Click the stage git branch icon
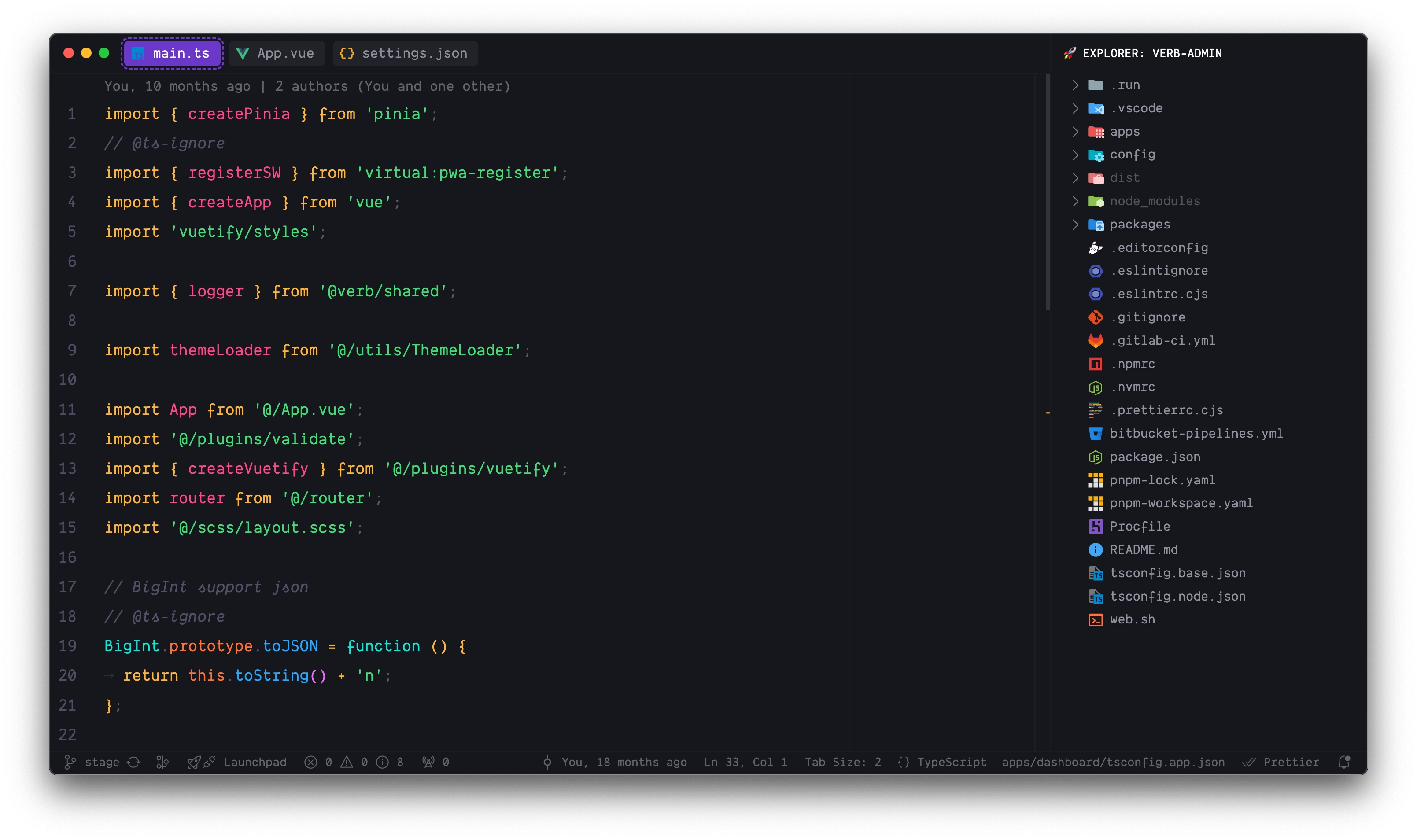 [70, 762]
